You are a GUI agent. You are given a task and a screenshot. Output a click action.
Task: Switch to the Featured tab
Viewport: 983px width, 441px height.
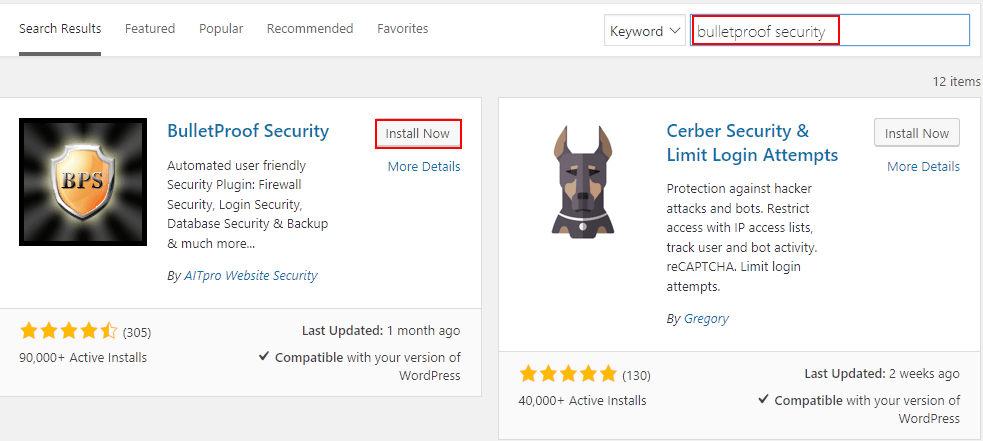tap(150, 29)
